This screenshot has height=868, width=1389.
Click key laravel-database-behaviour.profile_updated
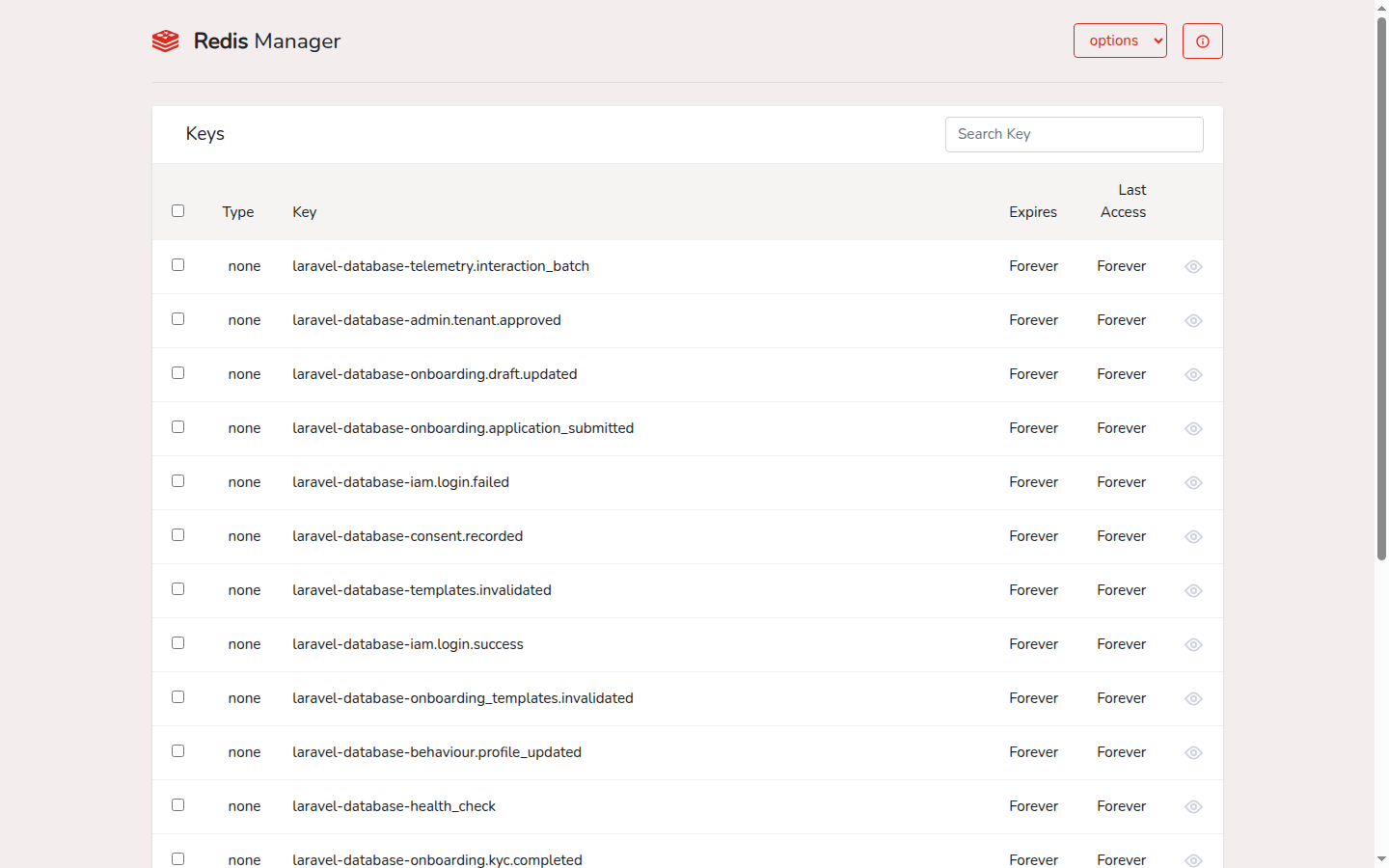point(437,752)
